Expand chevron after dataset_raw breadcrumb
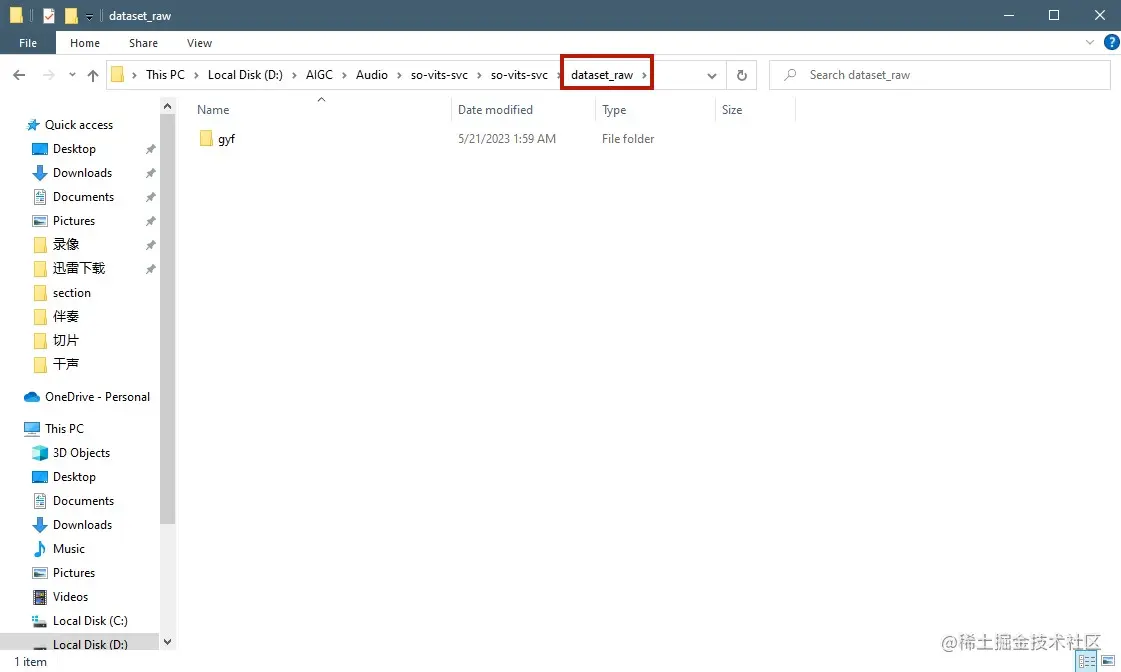This screenshot has width=1121, height=672. pos(644,75)
